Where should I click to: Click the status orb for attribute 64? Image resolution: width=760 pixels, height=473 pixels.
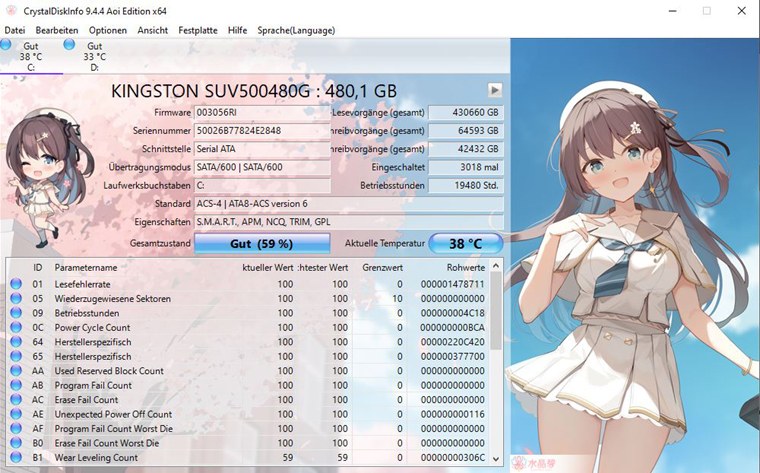(x=16, y=342)
